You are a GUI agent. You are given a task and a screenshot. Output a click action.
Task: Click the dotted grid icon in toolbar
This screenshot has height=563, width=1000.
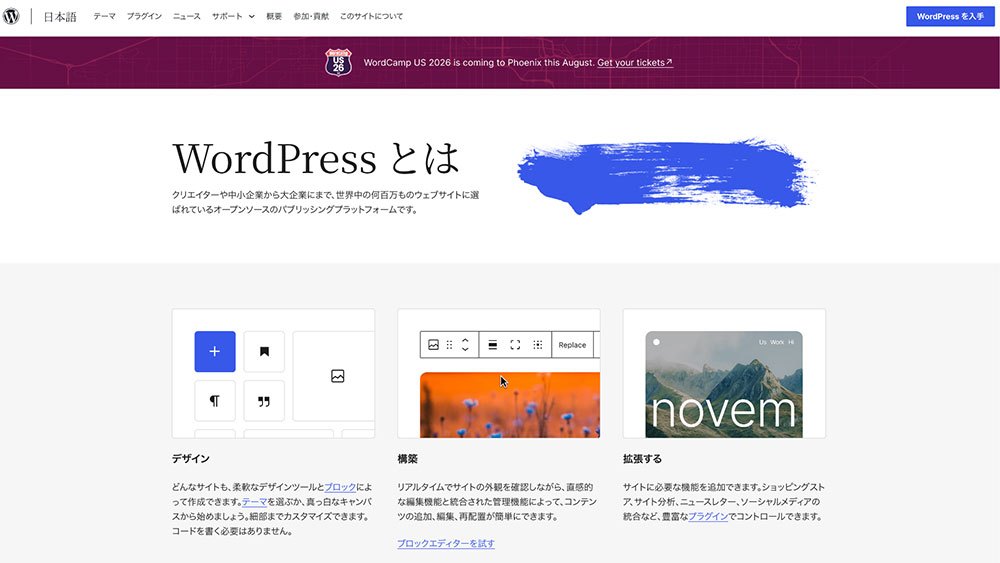coord(538,345)
